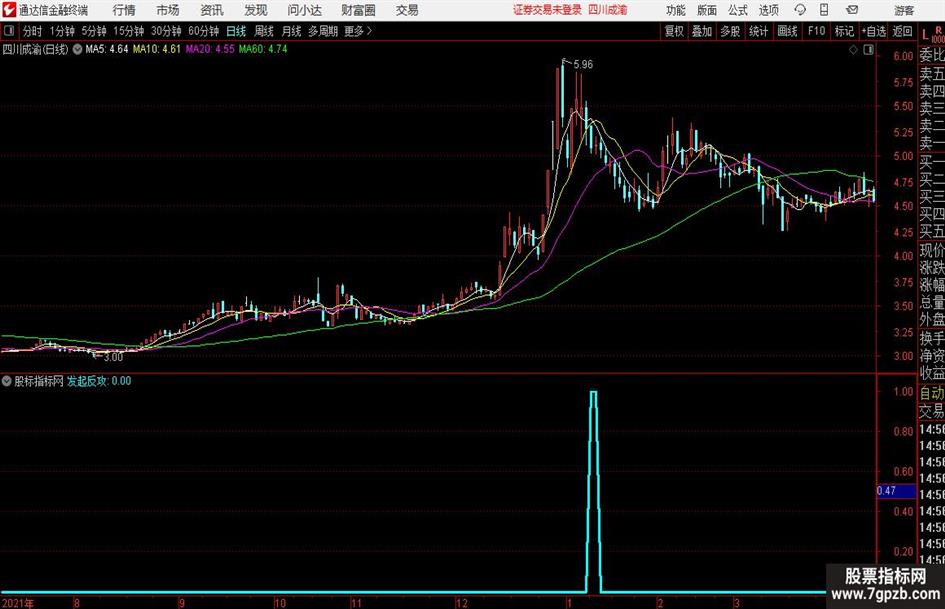The height and width of the screenshot is (609, 945).
Task: Toggle the left panel layout icon
Action: (8, 31)
